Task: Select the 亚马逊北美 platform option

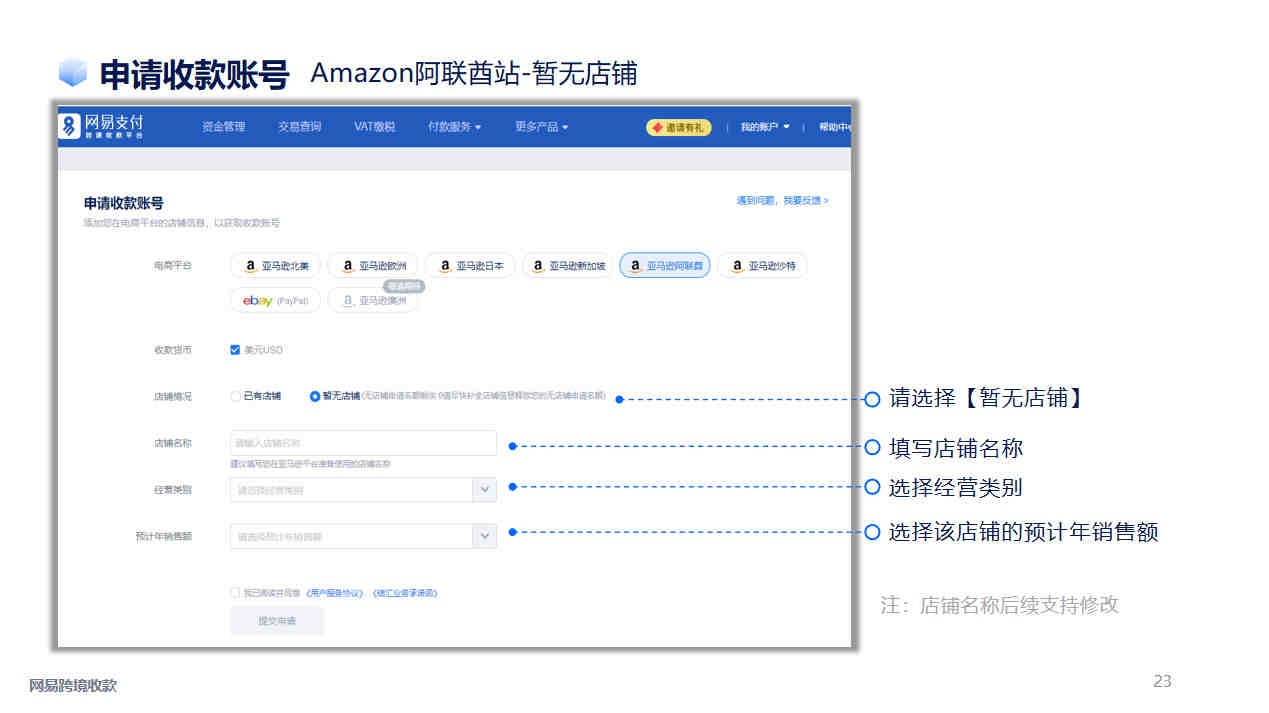Action: tap(276, 266)
